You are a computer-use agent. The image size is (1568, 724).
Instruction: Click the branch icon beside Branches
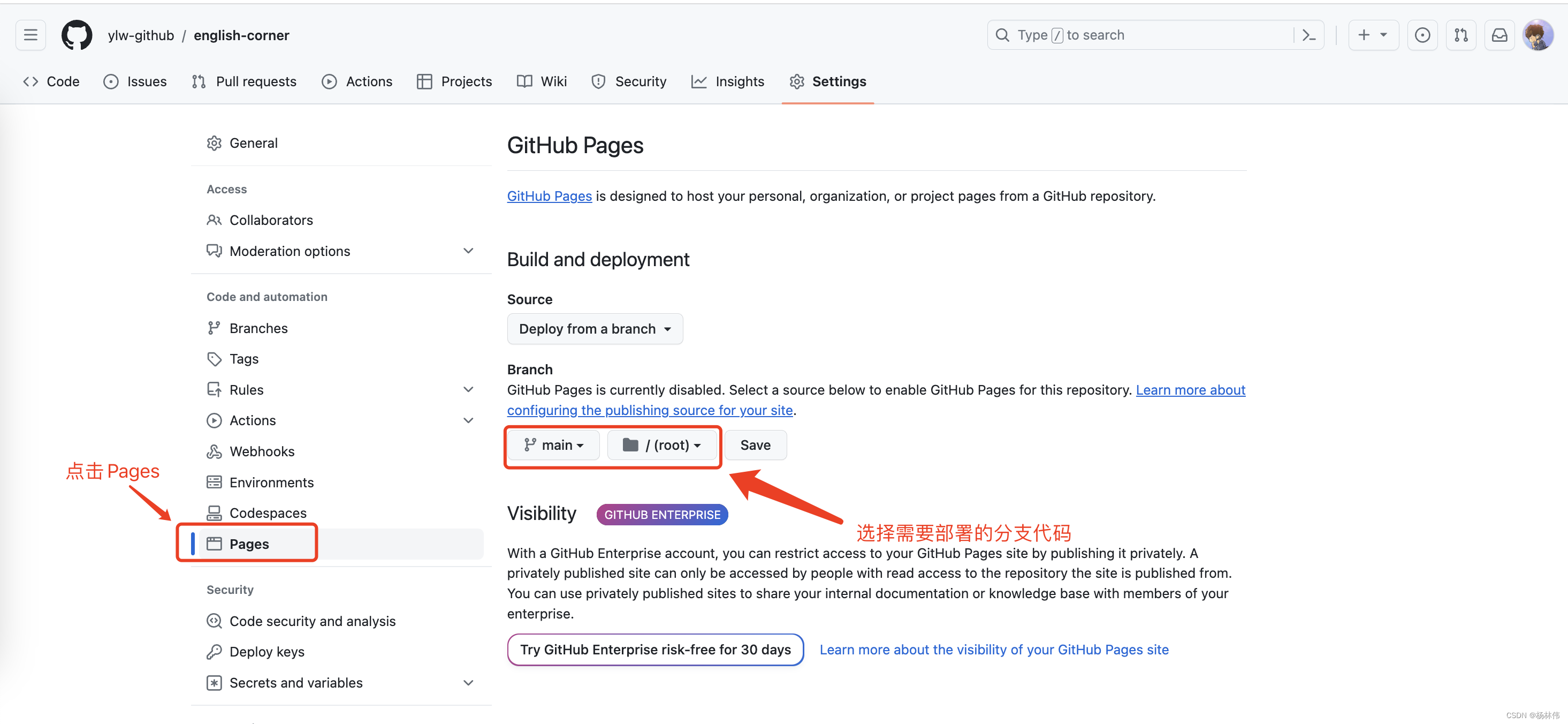pos(214,328)
